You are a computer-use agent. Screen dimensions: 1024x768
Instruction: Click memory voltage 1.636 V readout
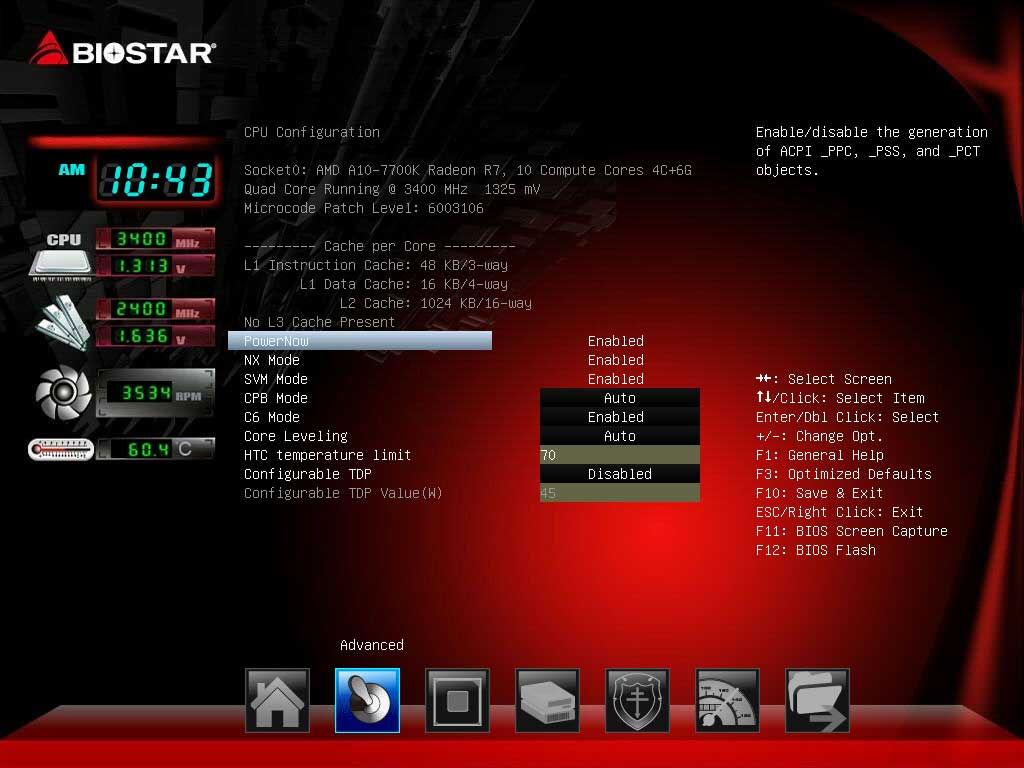(155, 336)
